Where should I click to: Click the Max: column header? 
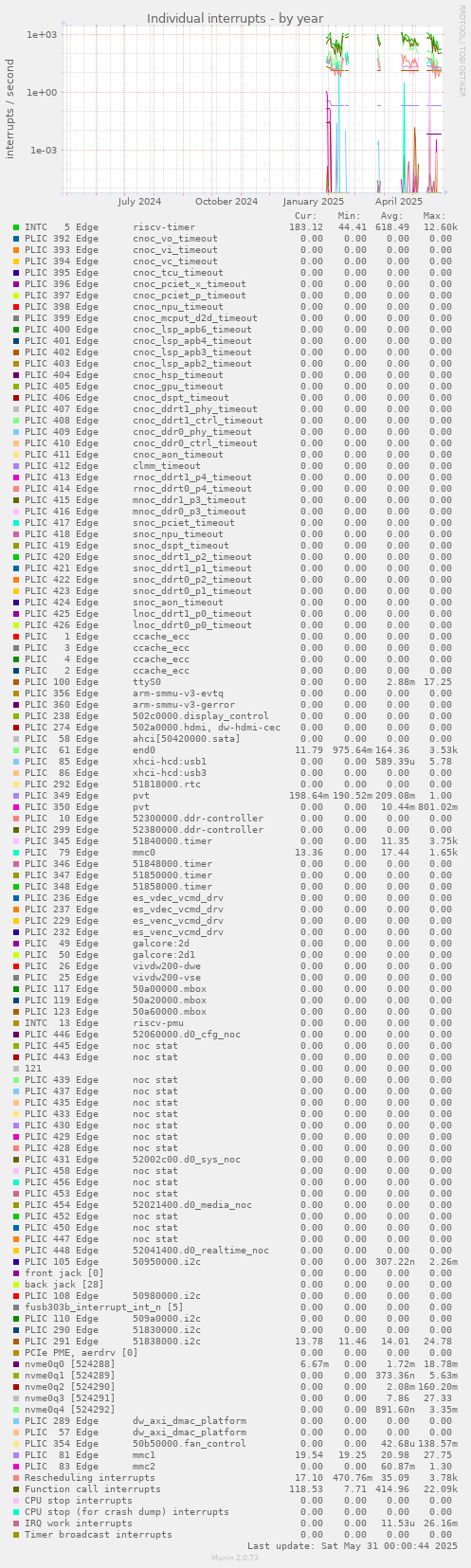coord(436,216)
